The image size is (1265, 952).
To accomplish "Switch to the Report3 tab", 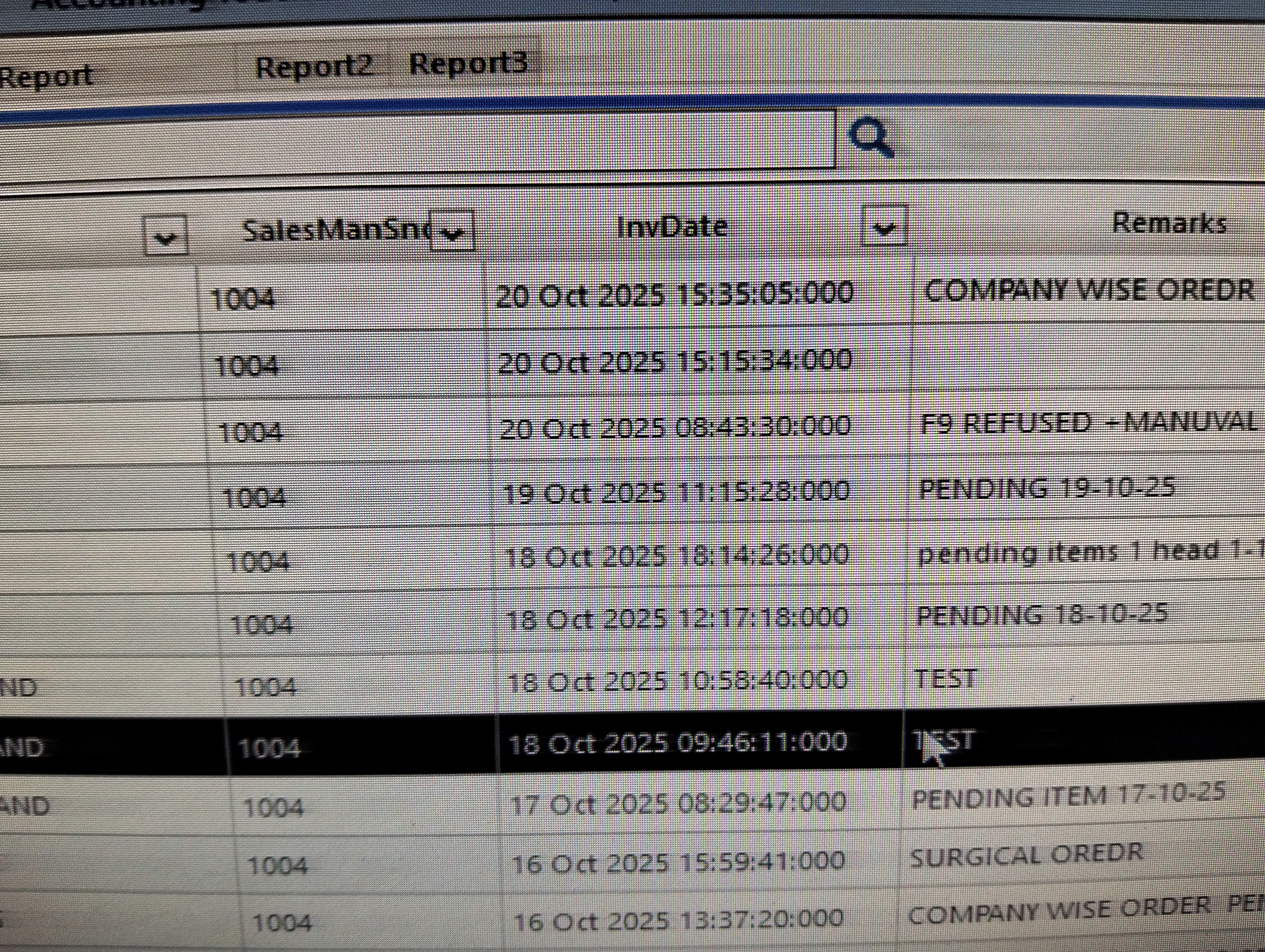I will click(468, 64).
